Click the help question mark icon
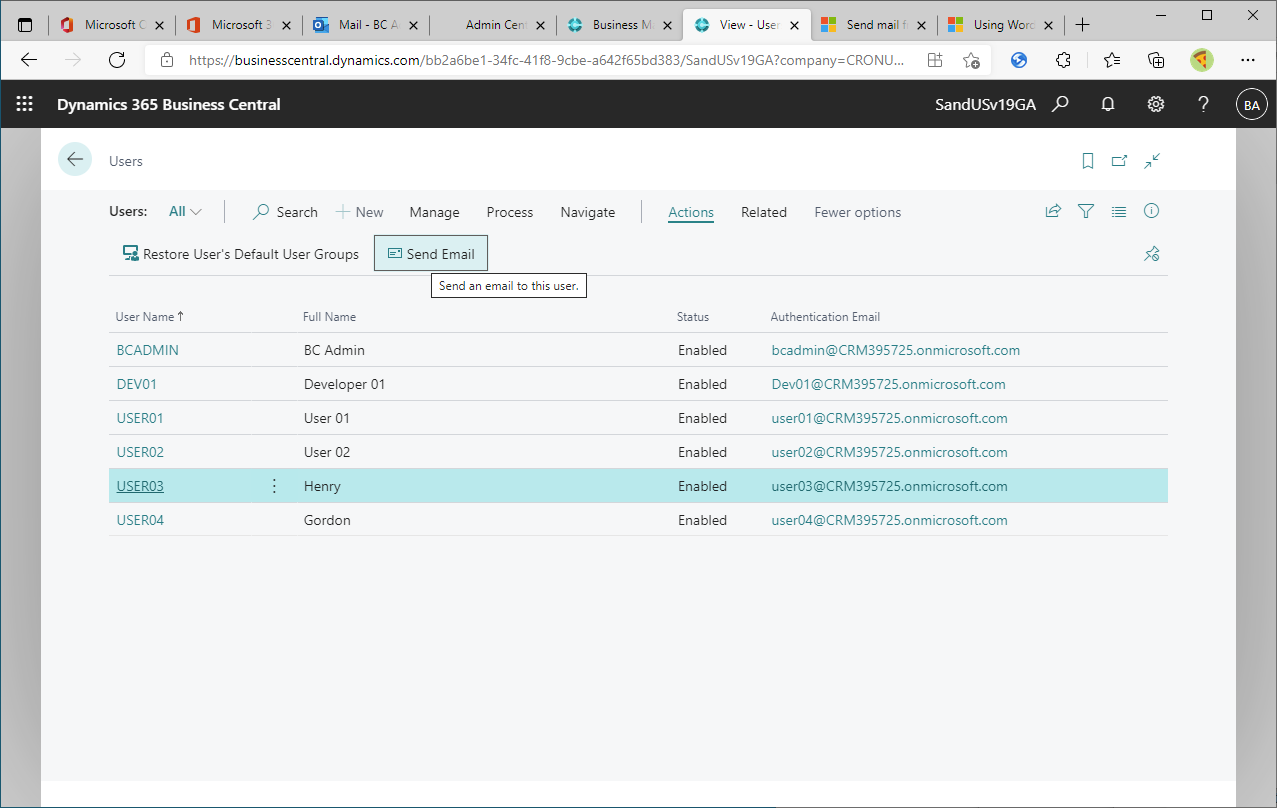1277x808 pixels. point(1204,104)
